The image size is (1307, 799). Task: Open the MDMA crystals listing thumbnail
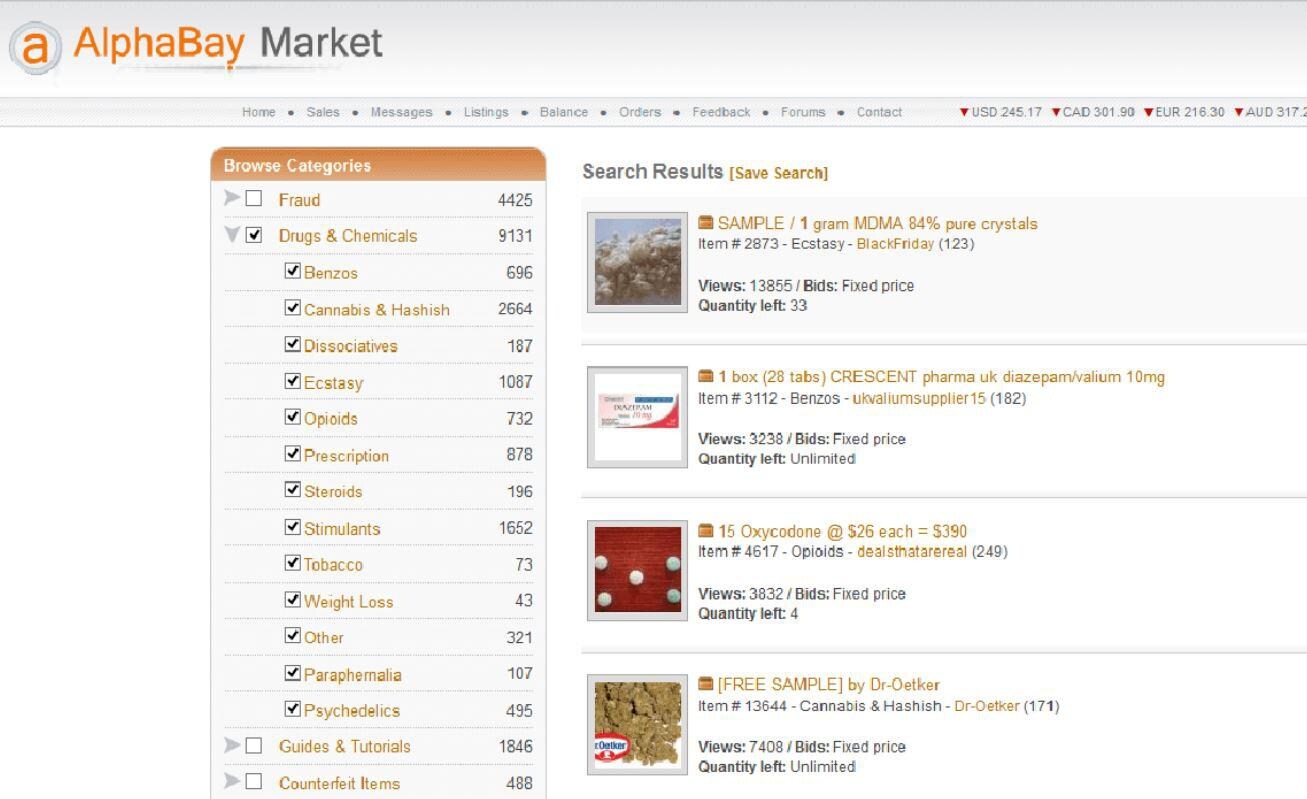637,262
